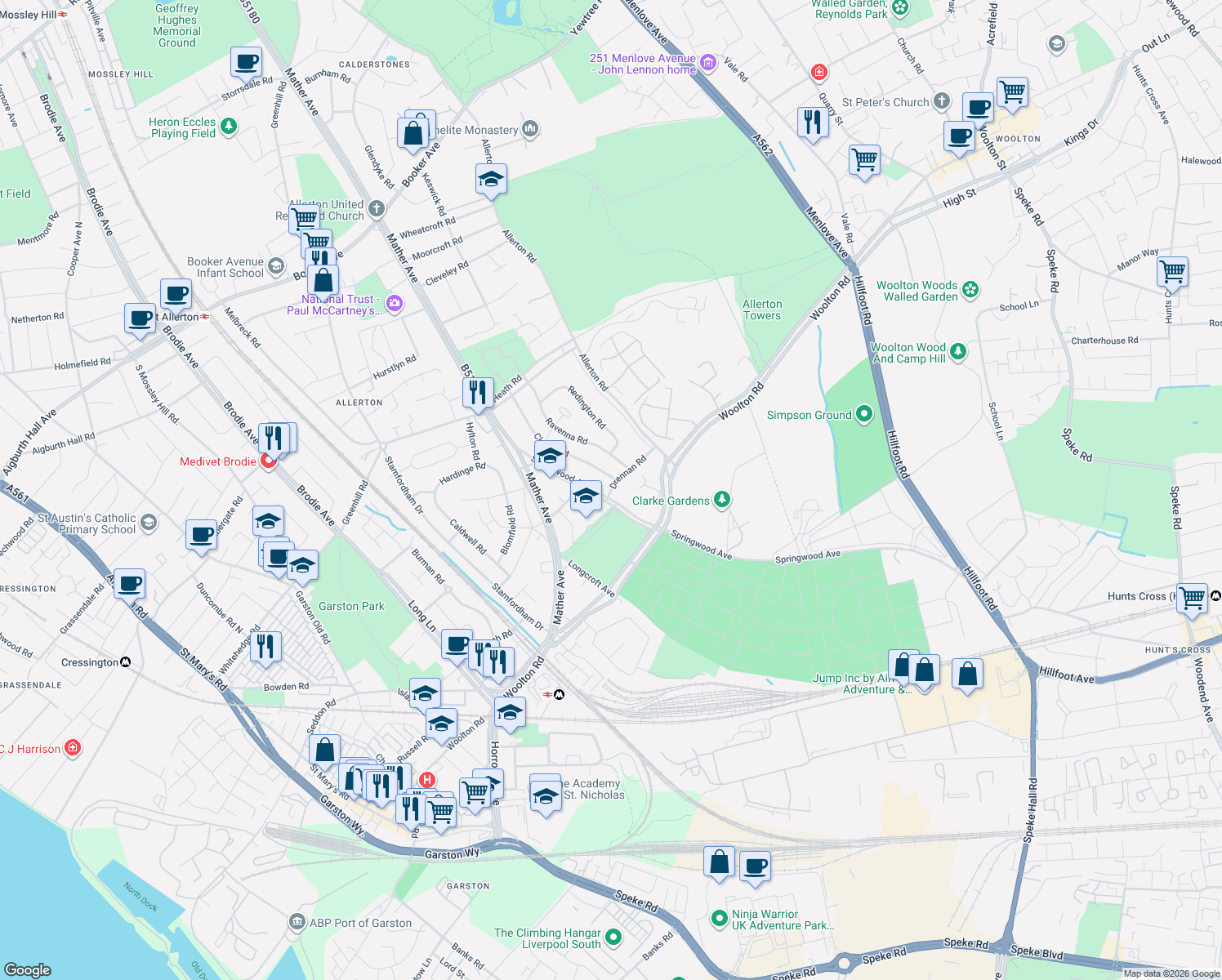Open the school marker near the Woolton Rd rail station
Viewport: 1222px width, 980px height.
[509, 713]
